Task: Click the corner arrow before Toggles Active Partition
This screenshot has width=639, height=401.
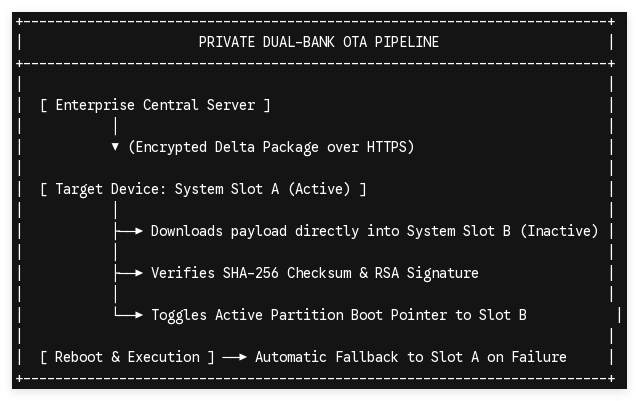Action: [x=129, y=314]
